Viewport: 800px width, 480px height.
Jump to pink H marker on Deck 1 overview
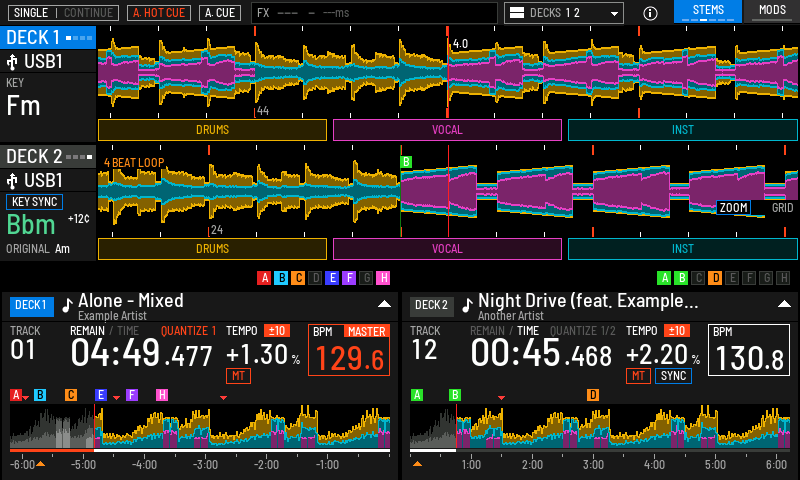[162, 395]
